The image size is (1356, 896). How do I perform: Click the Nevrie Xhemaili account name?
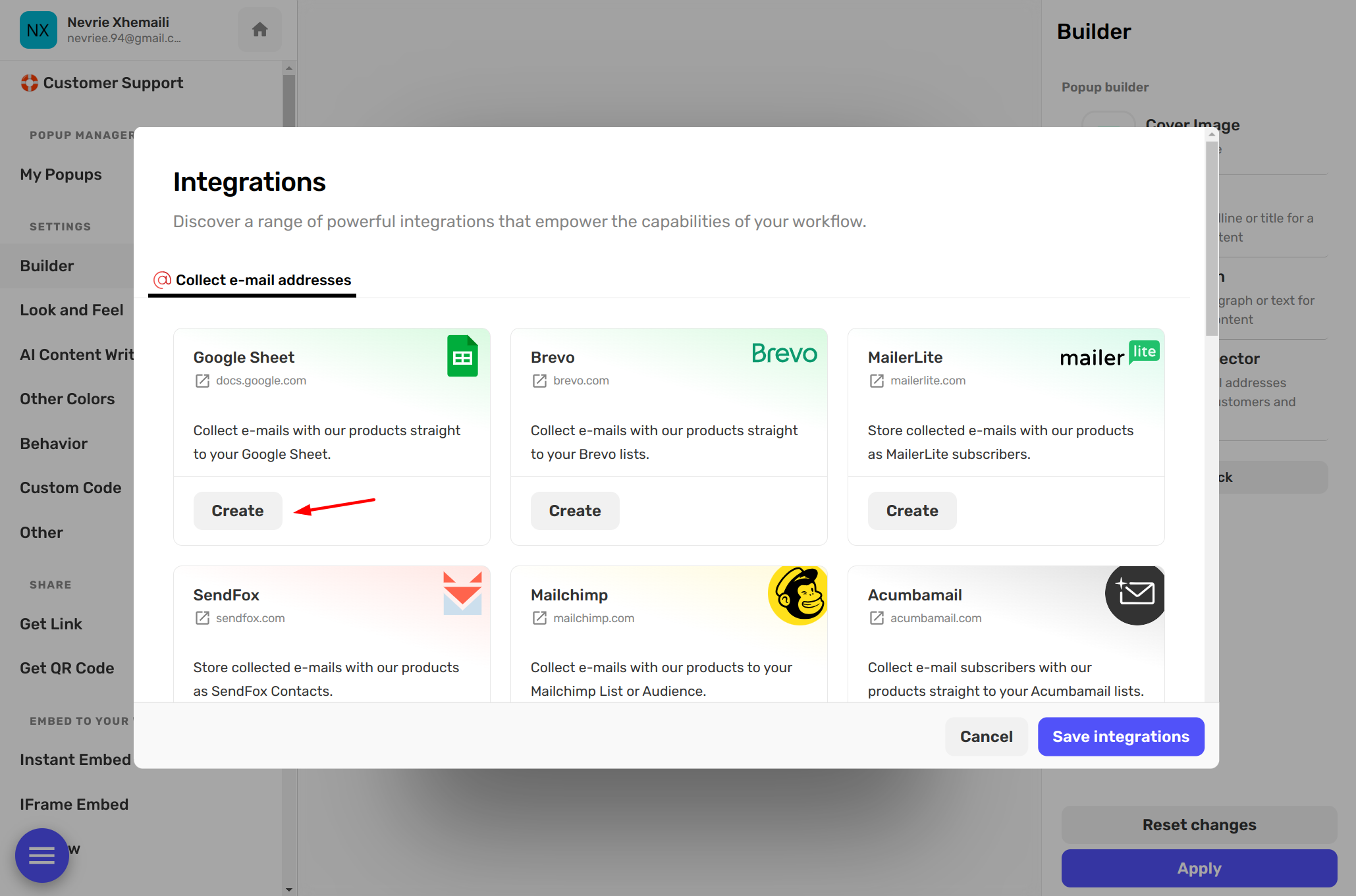pos(118,22)
